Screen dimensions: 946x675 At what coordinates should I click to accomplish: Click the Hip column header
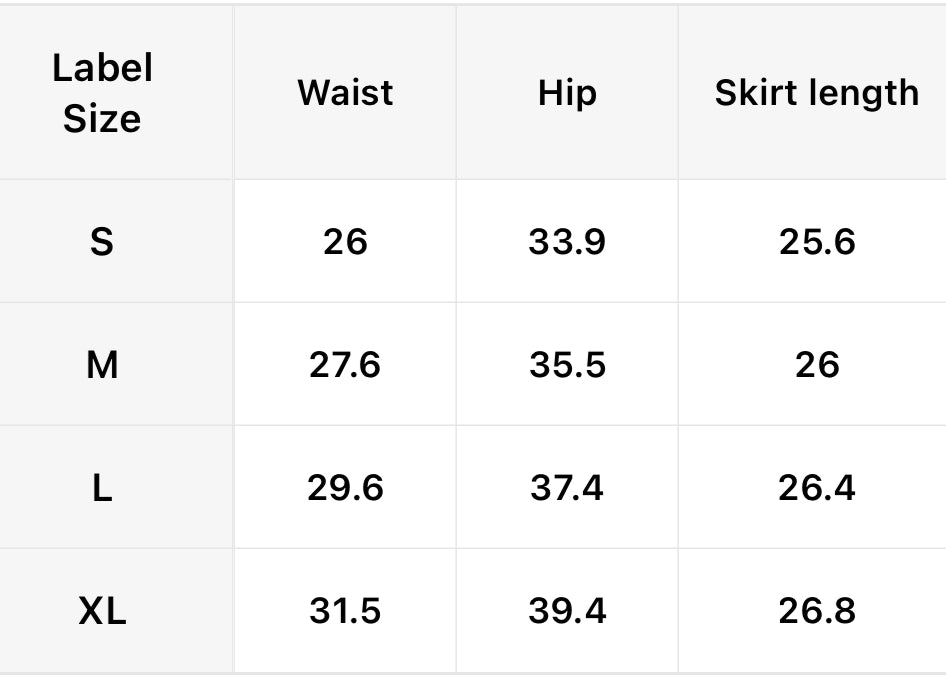(x=567, y=93)
